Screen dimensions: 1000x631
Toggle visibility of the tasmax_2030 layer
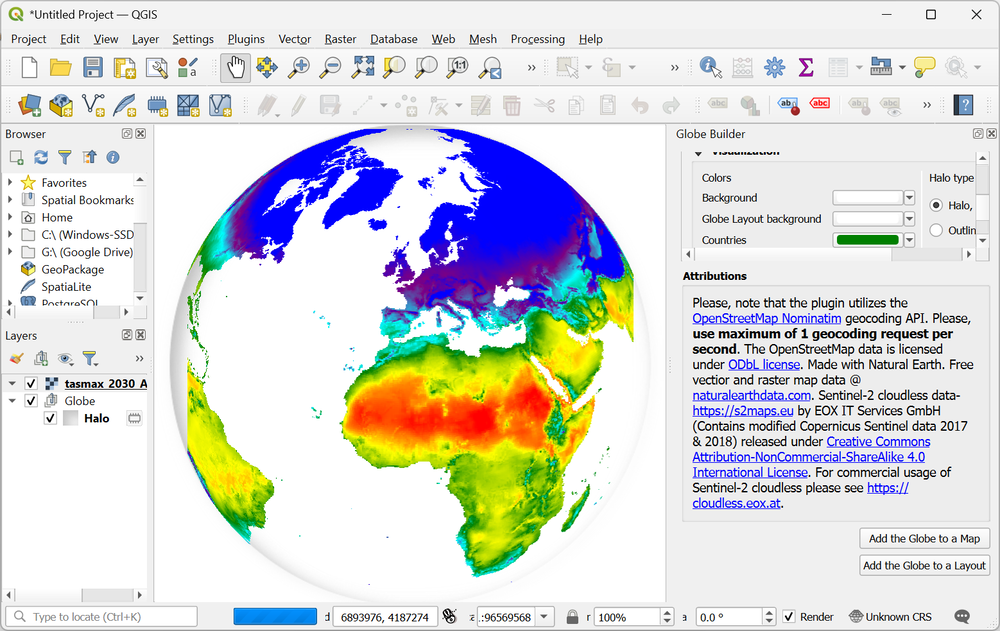(x=31, y=383)
